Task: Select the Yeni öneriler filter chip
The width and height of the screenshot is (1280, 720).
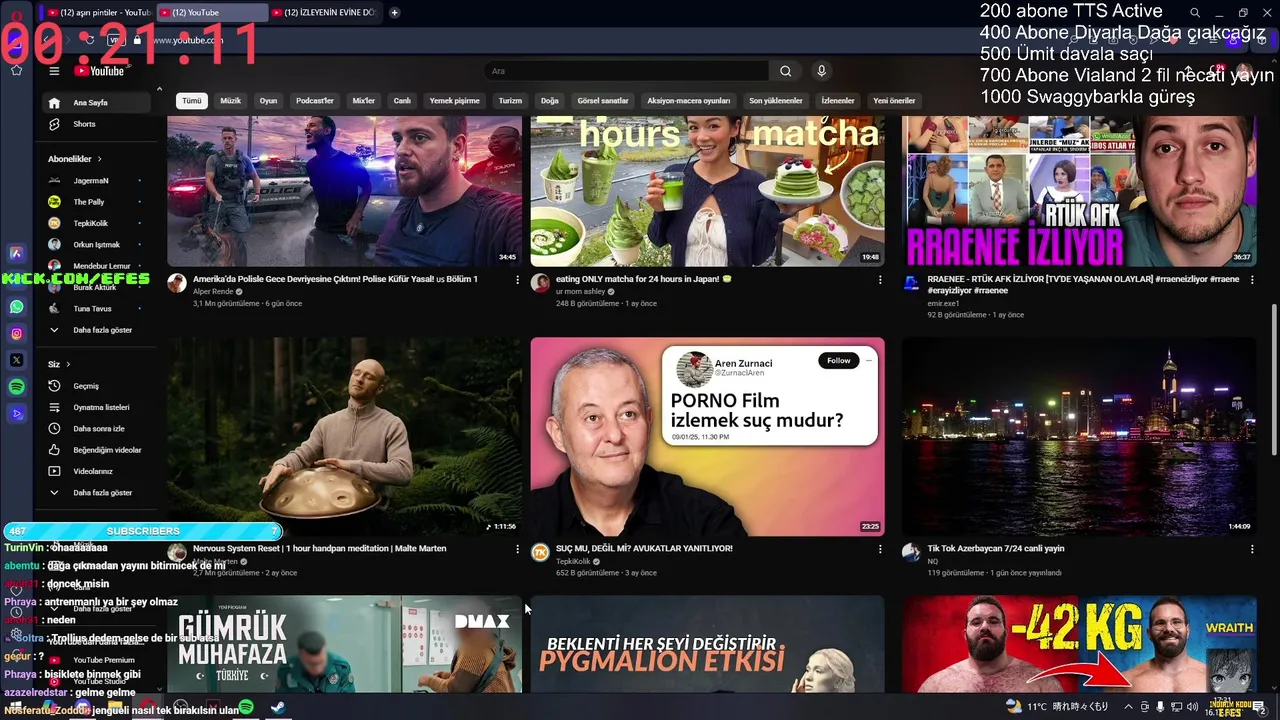Action: click(894, 101)
